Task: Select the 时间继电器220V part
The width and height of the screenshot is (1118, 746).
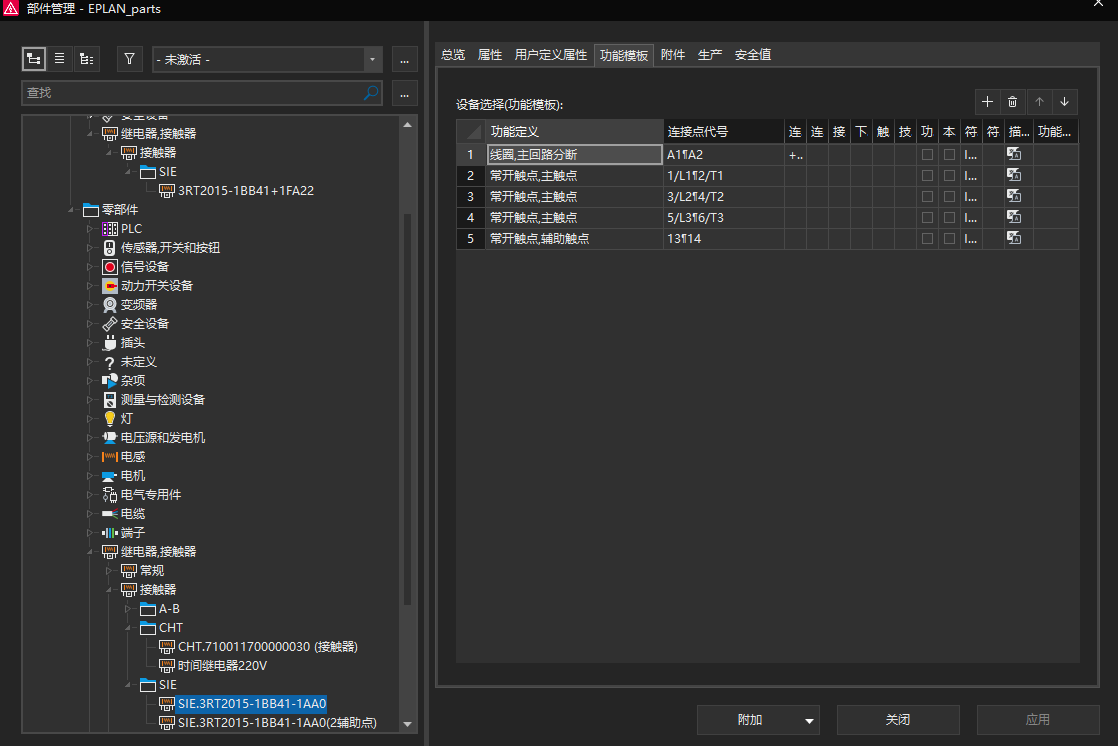Action: [x=222, y=666]
